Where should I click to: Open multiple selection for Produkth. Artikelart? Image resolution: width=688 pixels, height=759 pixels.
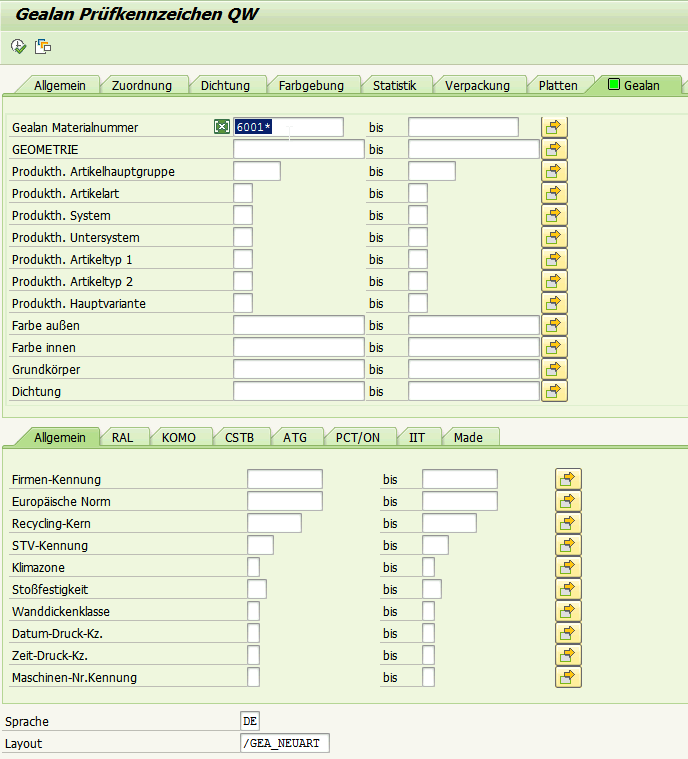coord(554,193)
